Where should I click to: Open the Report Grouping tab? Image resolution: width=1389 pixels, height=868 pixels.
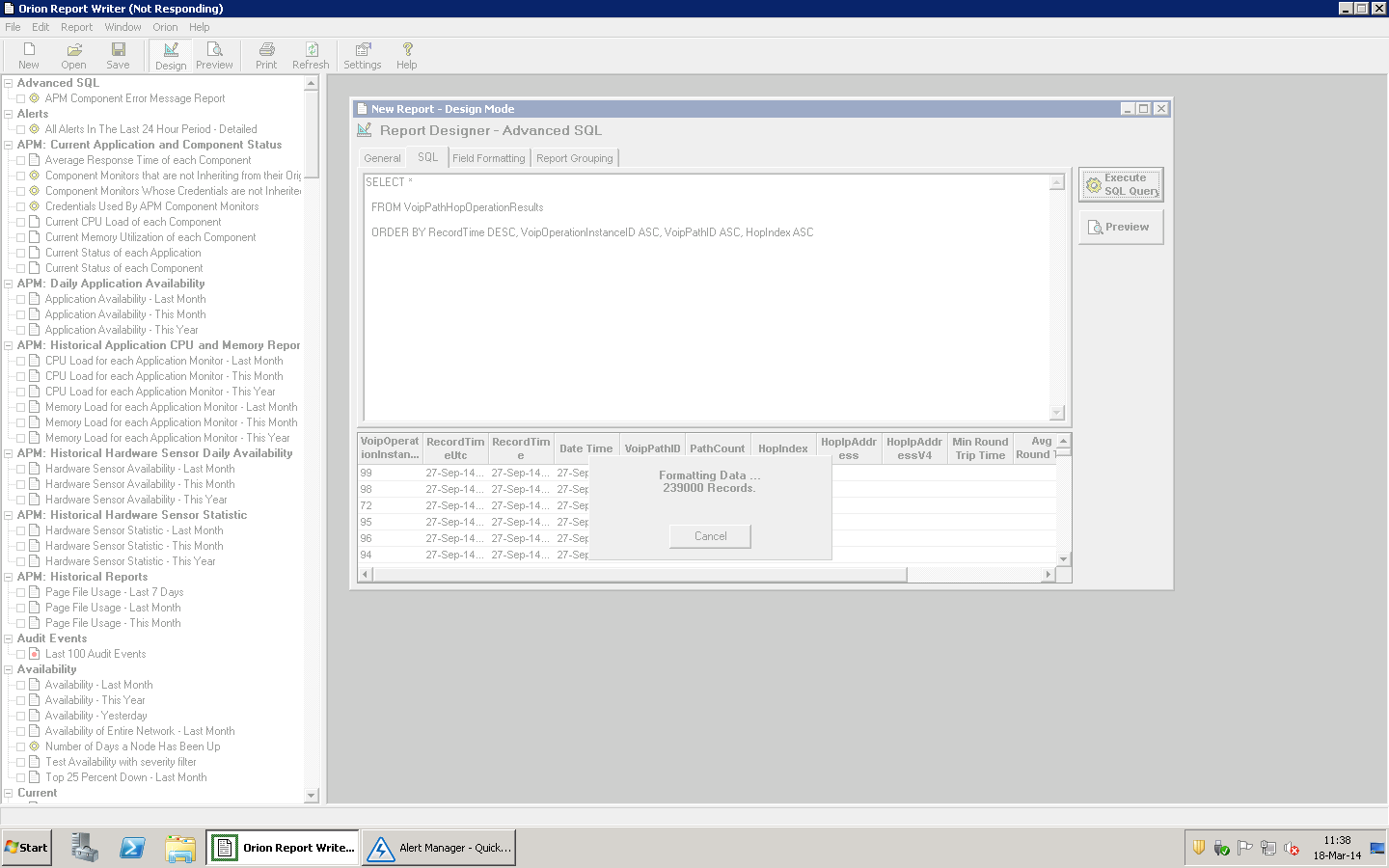click(x=575, y=158)
